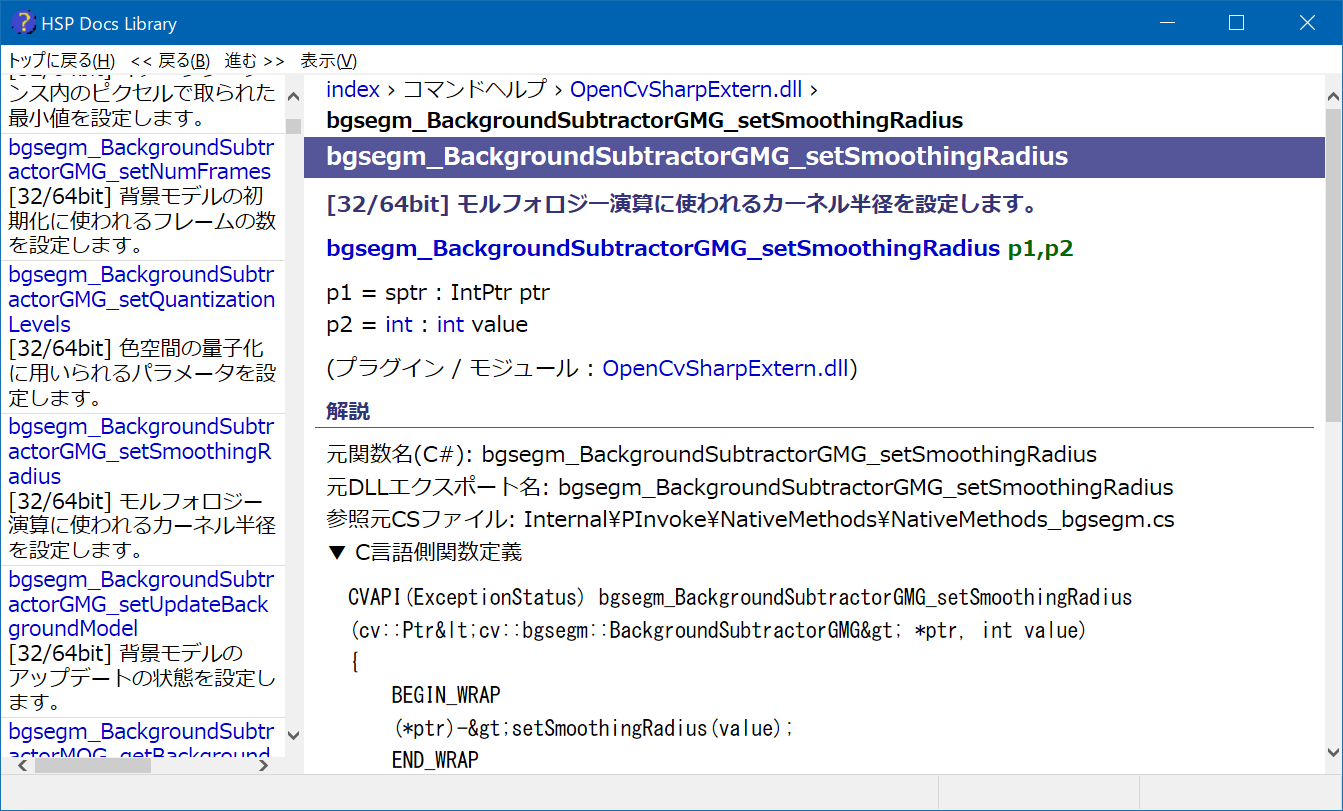Maximize the HSP Docs Library window

[1236, 22]
